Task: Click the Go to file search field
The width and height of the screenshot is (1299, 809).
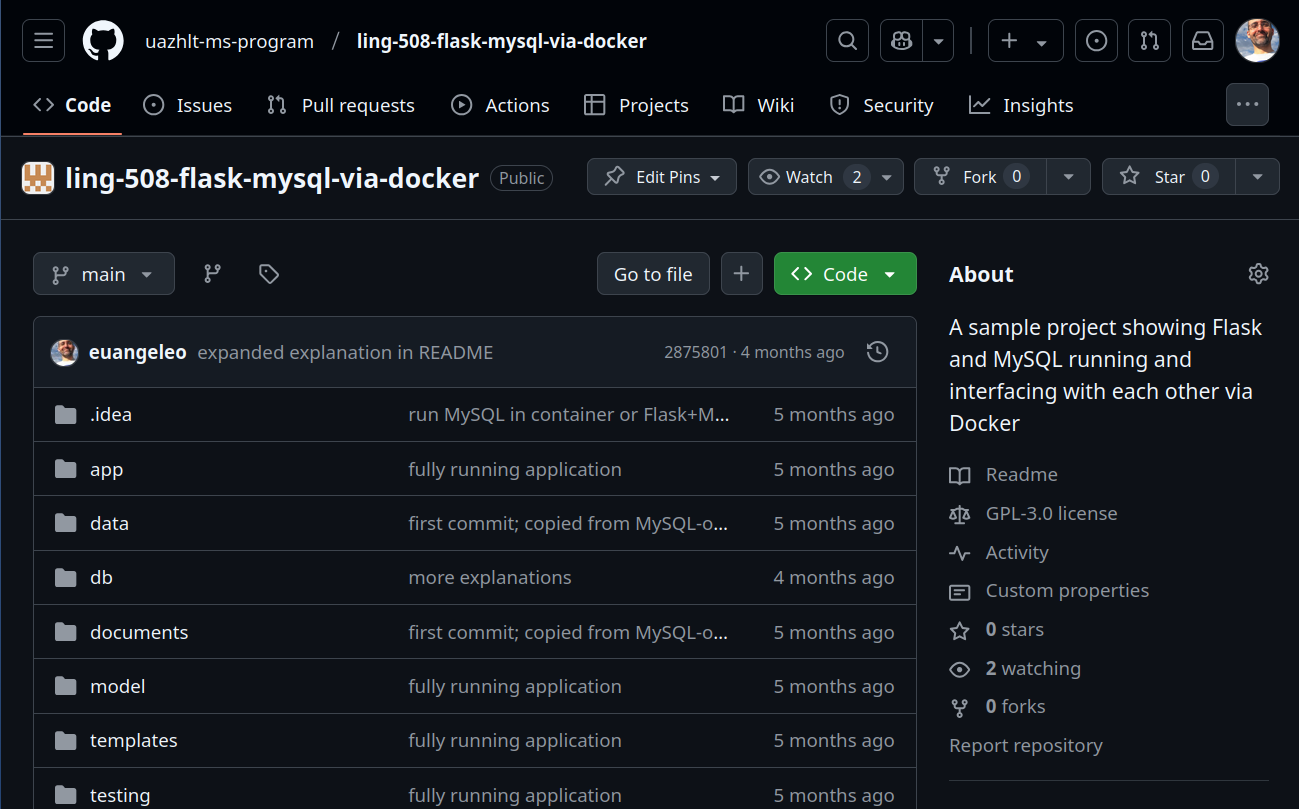Action: point(653,274)
